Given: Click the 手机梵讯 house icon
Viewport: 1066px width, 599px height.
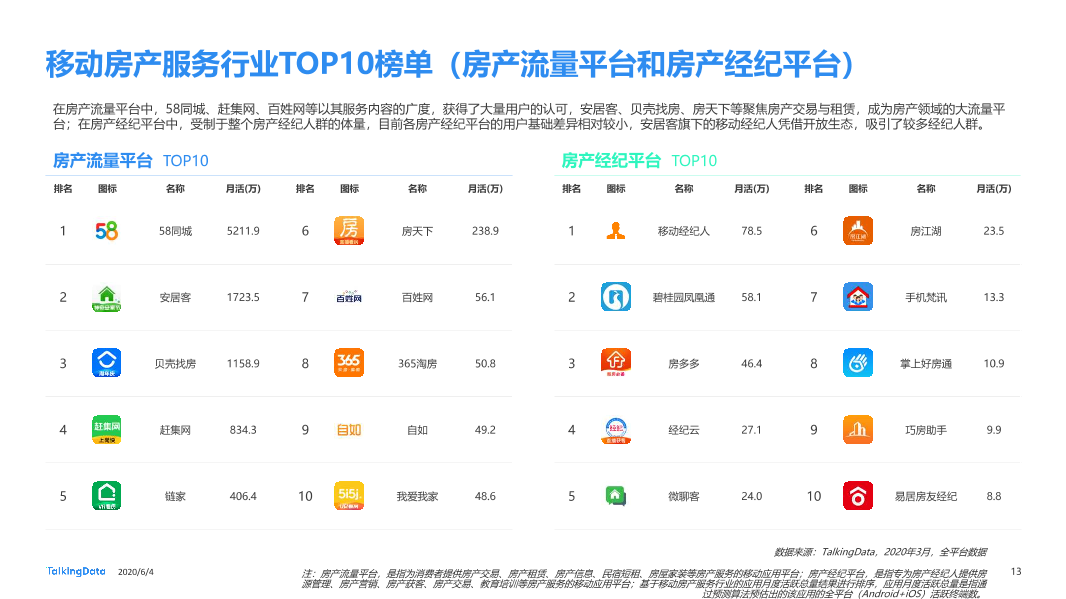Looking at the screenshot, I should click(x=857, y=296).
